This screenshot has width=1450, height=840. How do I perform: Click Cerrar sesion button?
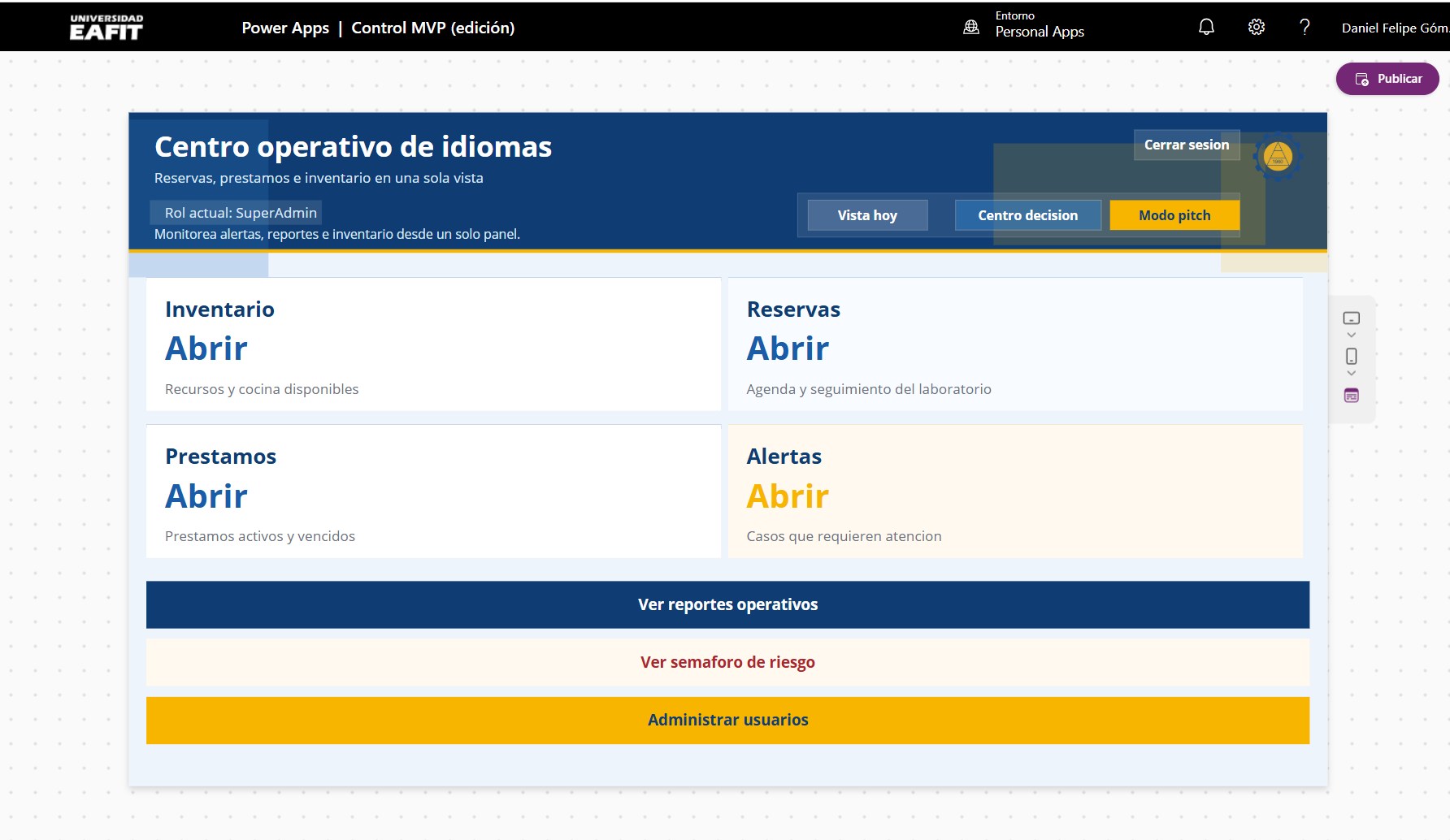[1187, 145]
